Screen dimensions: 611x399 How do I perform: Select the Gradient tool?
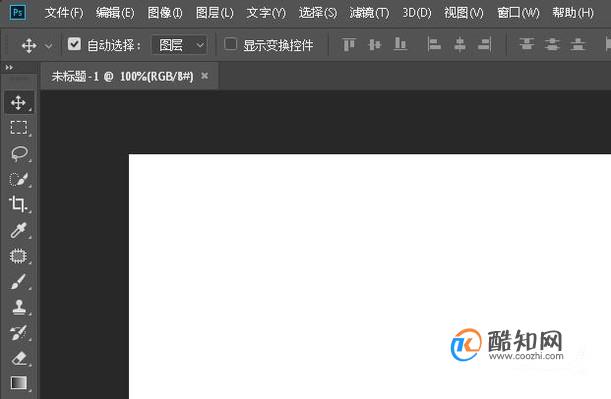tap(19, 383)
